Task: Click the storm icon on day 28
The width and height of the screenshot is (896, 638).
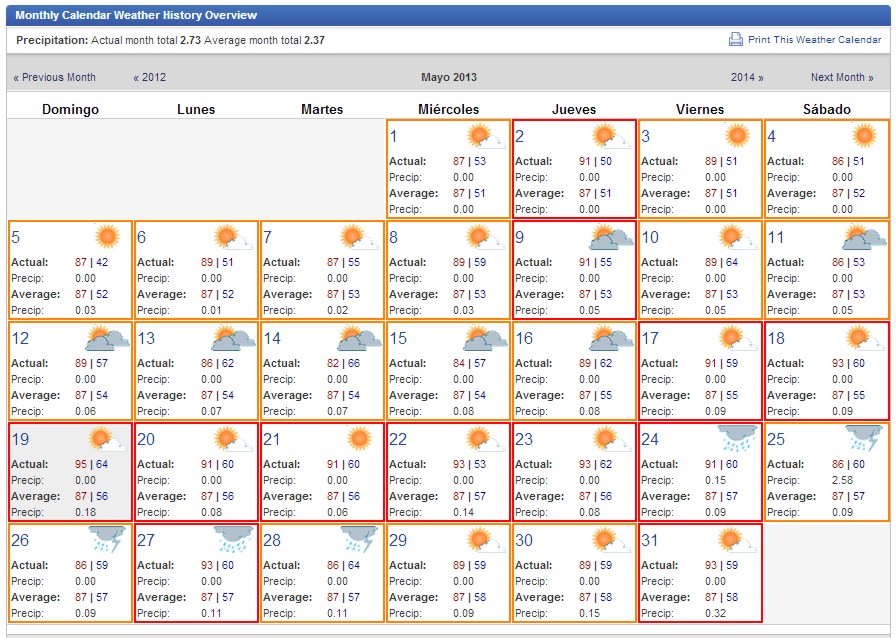Action: 359,540
